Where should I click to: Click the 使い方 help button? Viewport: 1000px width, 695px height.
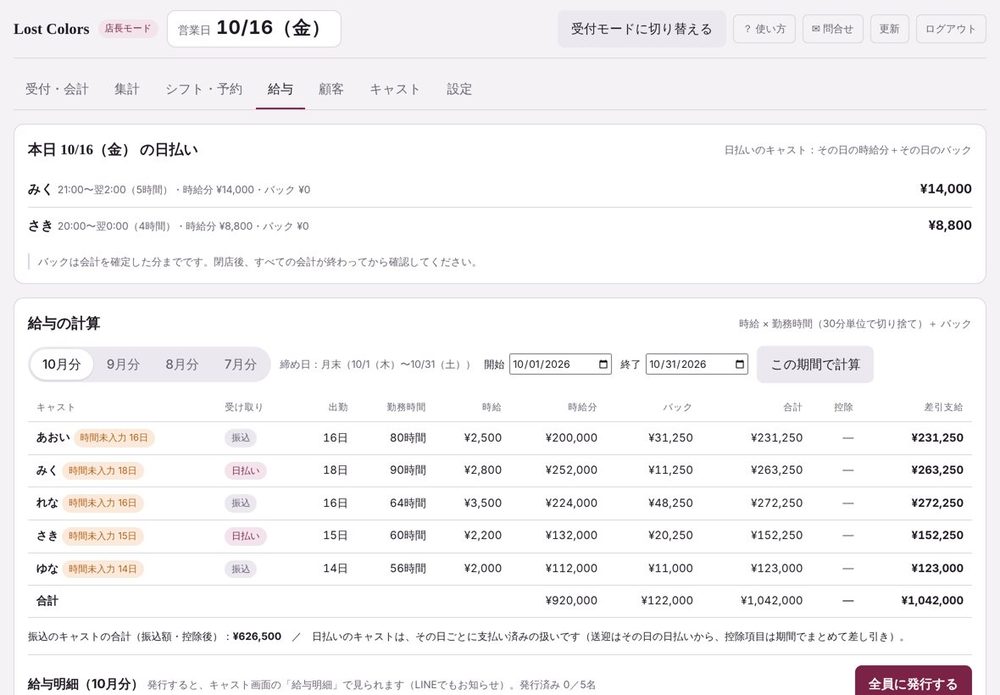click(764, 29)
